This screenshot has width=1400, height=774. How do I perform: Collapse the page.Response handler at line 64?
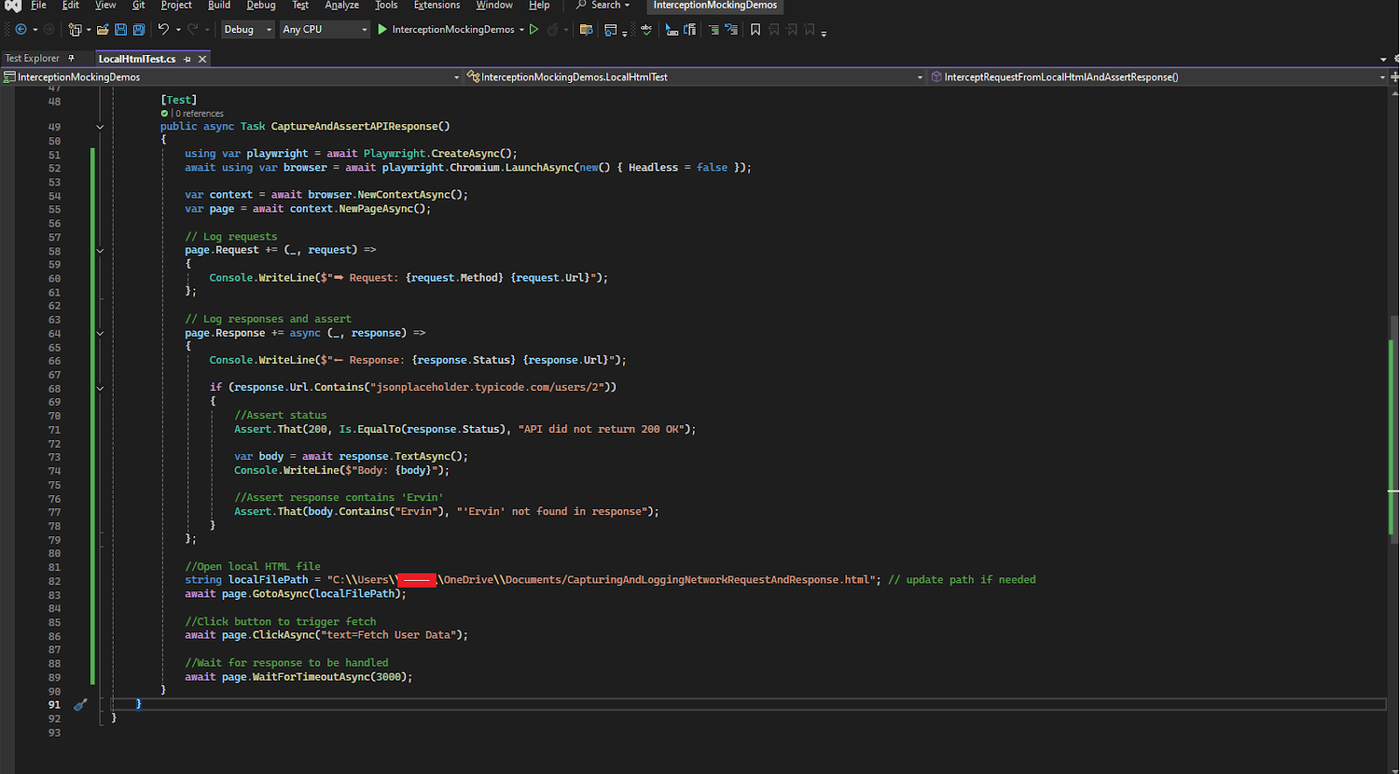click(x=100, y=333)
